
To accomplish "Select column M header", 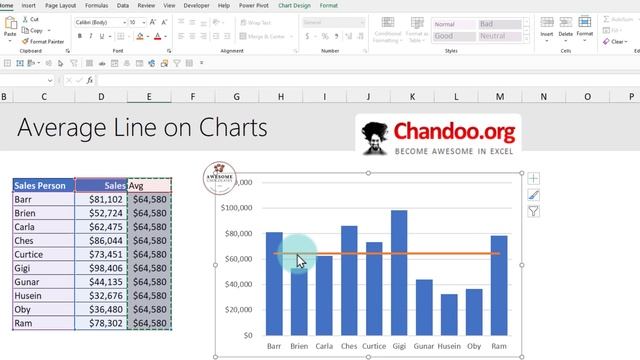I will pyautogui.click(x=500, y=97).
